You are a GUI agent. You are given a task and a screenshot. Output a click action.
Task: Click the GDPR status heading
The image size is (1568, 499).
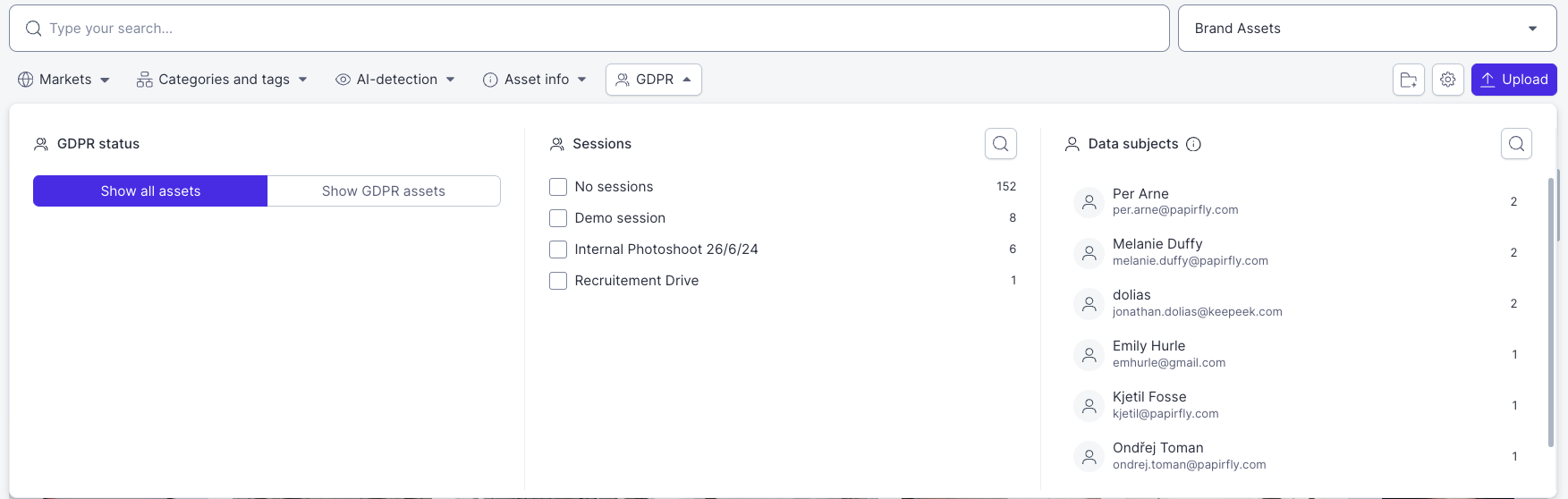tap(98, 144)
